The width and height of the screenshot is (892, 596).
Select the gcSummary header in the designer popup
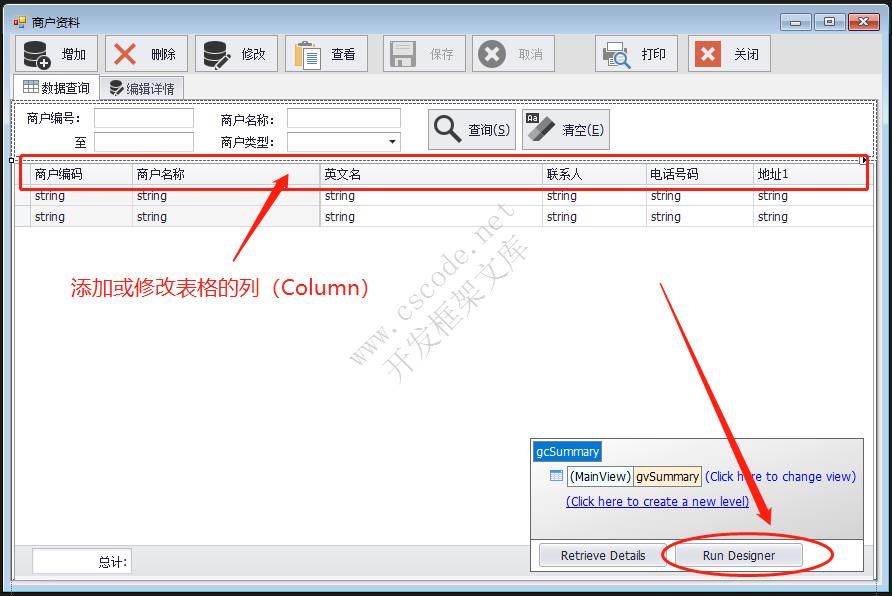tap(567, 451)
